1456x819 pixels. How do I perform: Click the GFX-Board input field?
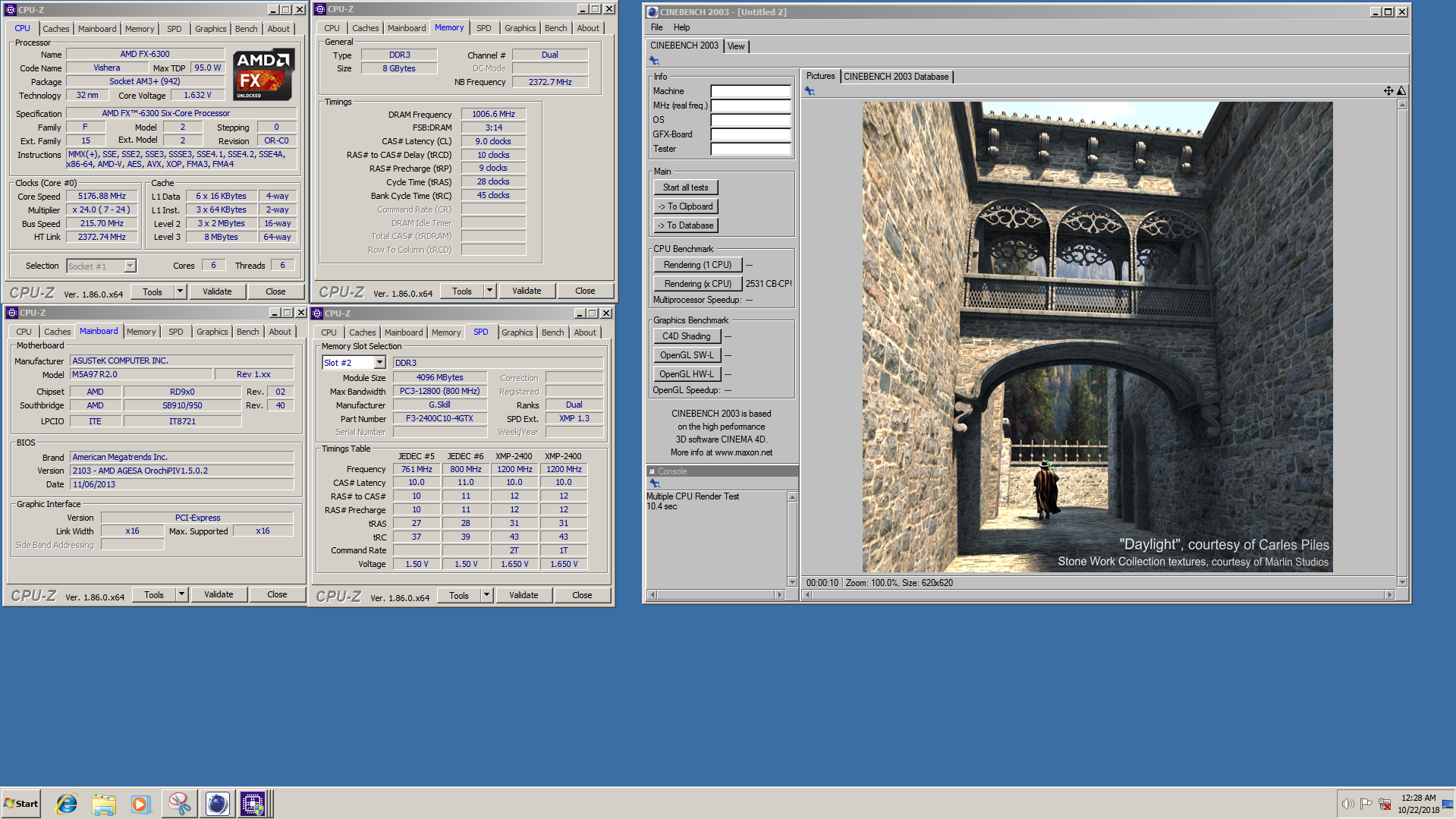pyautogui.click(x=750, y=134)
